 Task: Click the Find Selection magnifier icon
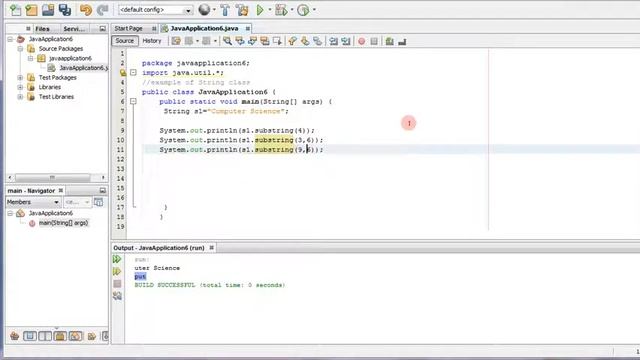(x=227, y=41)
